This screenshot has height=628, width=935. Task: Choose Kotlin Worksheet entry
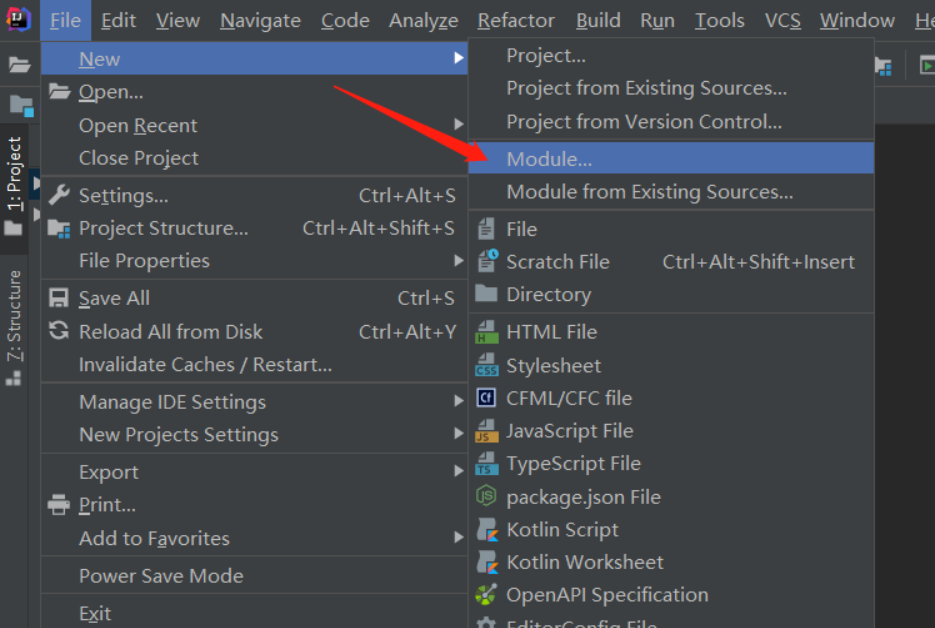click(671, 562)
